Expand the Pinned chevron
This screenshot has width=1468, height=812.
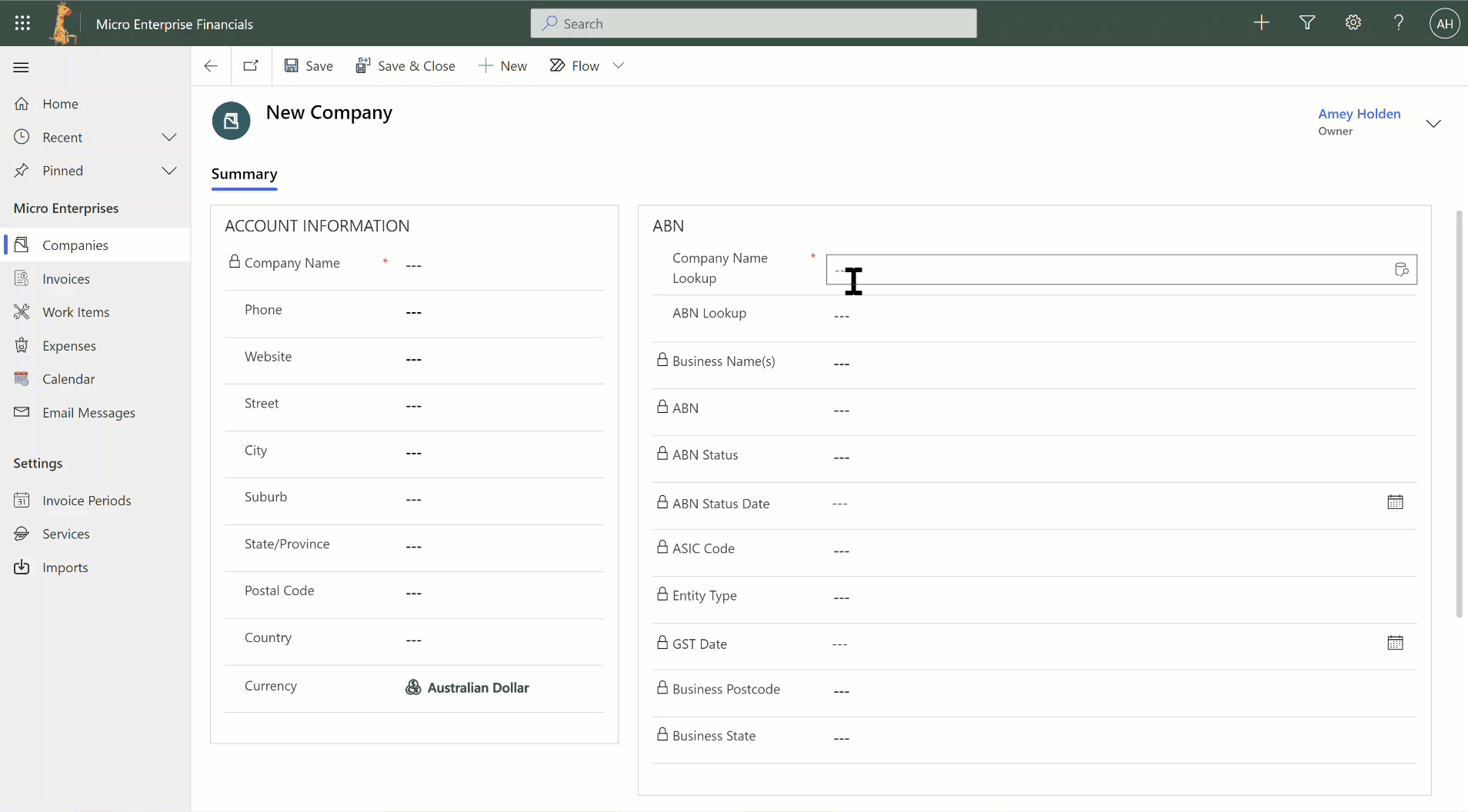pos(169,171)
